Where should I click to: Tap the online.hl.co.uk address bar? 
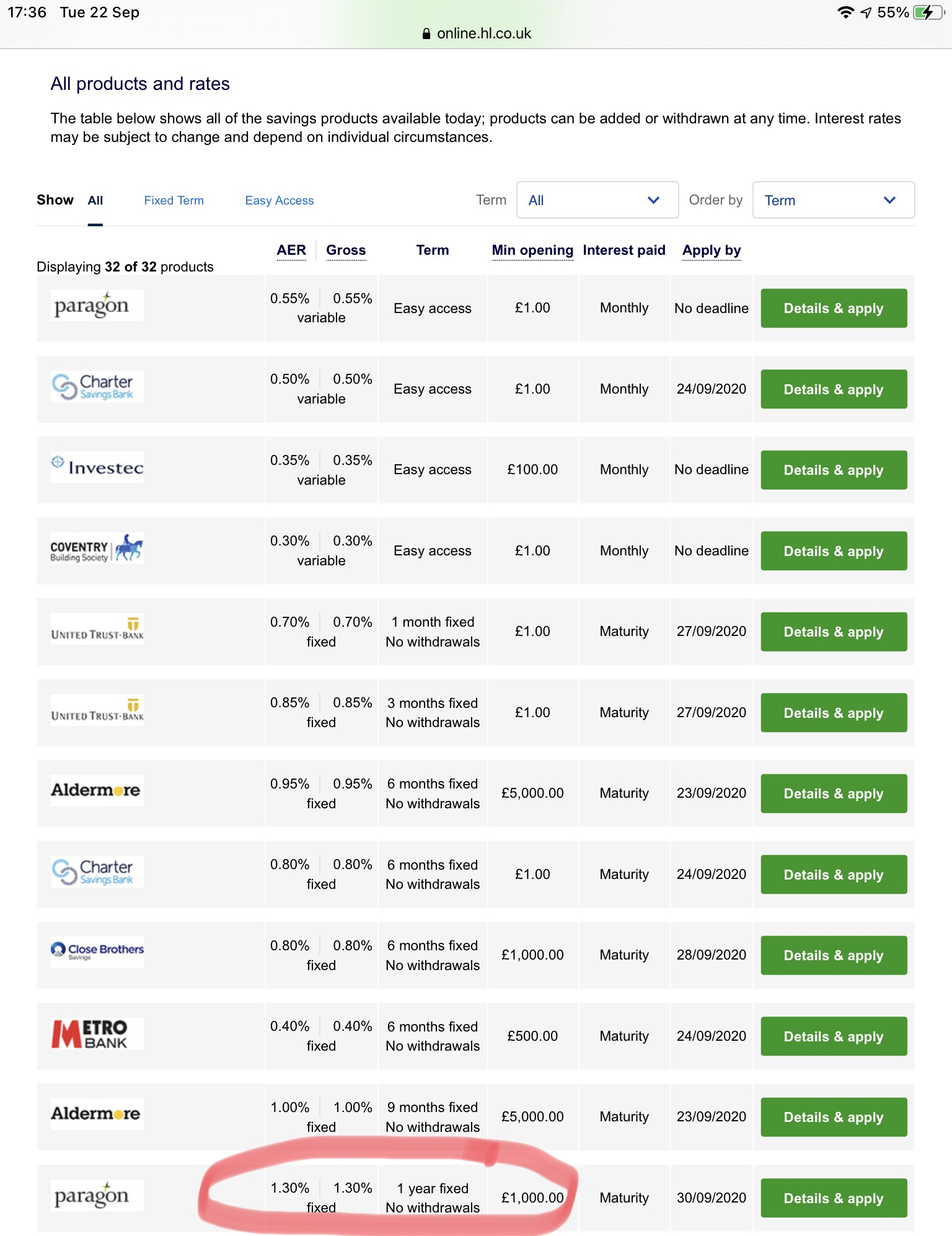click(x=476, y=33)
